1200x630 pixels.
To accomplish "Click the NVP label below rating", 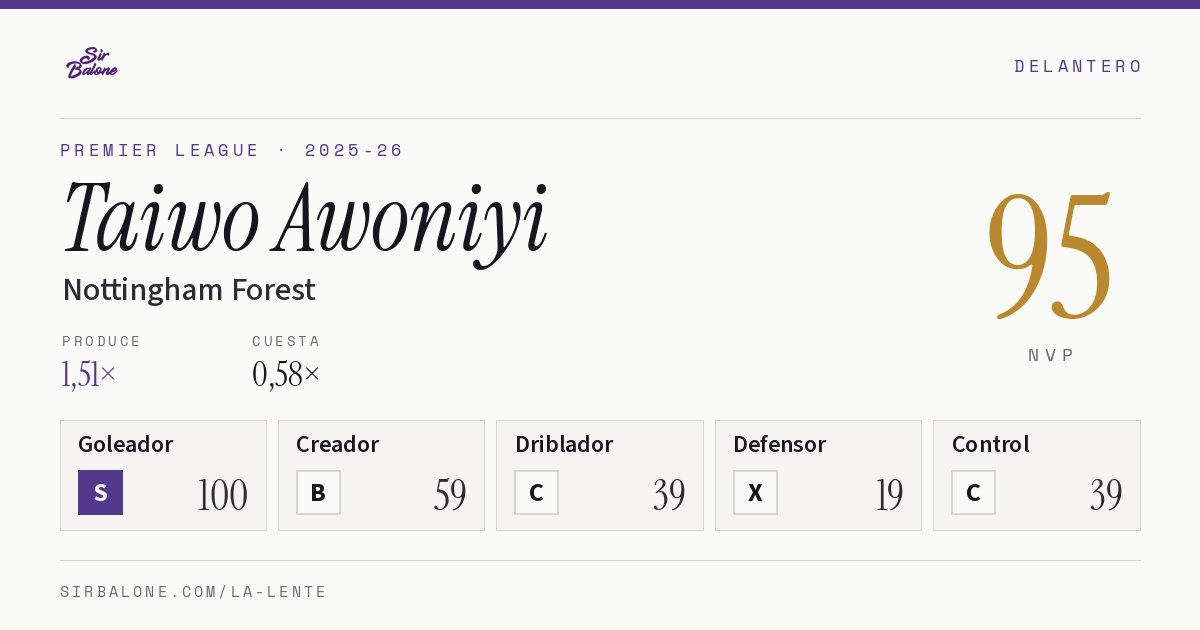I will (x=1051, y=355).
